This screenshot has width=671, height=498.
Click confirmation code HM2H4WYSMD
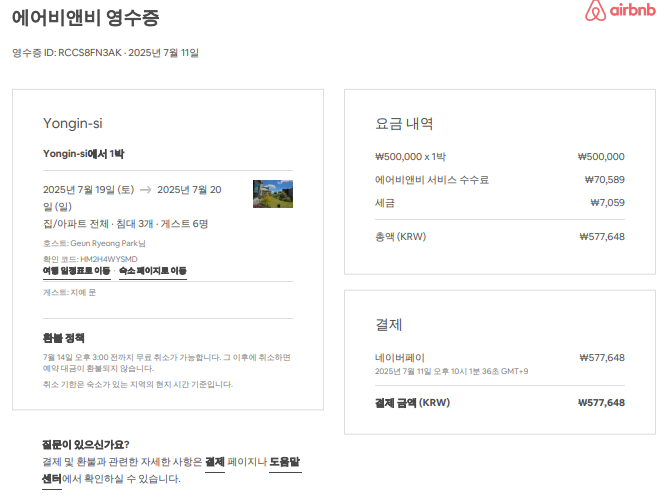[x=109, y=259]
